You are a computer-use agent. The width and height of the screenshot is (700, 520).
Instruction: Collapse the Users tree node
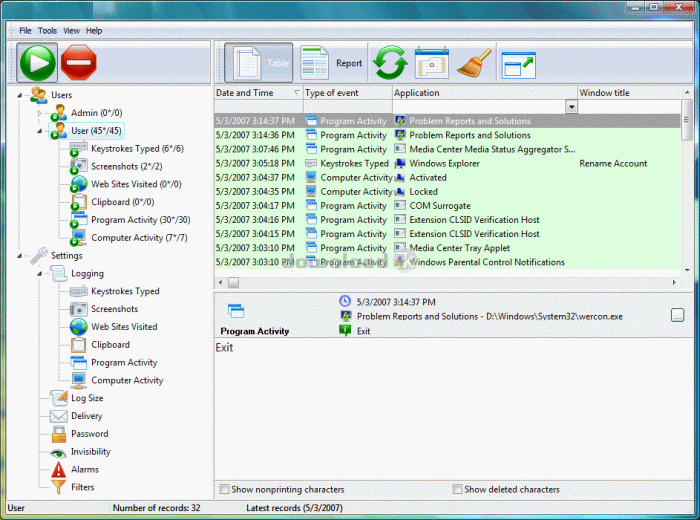point(20,95)
